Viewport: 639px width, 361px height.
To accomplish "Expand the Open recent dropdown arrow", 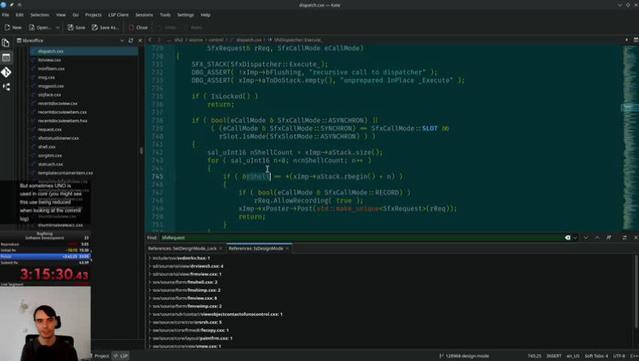I will click(57, 27).
